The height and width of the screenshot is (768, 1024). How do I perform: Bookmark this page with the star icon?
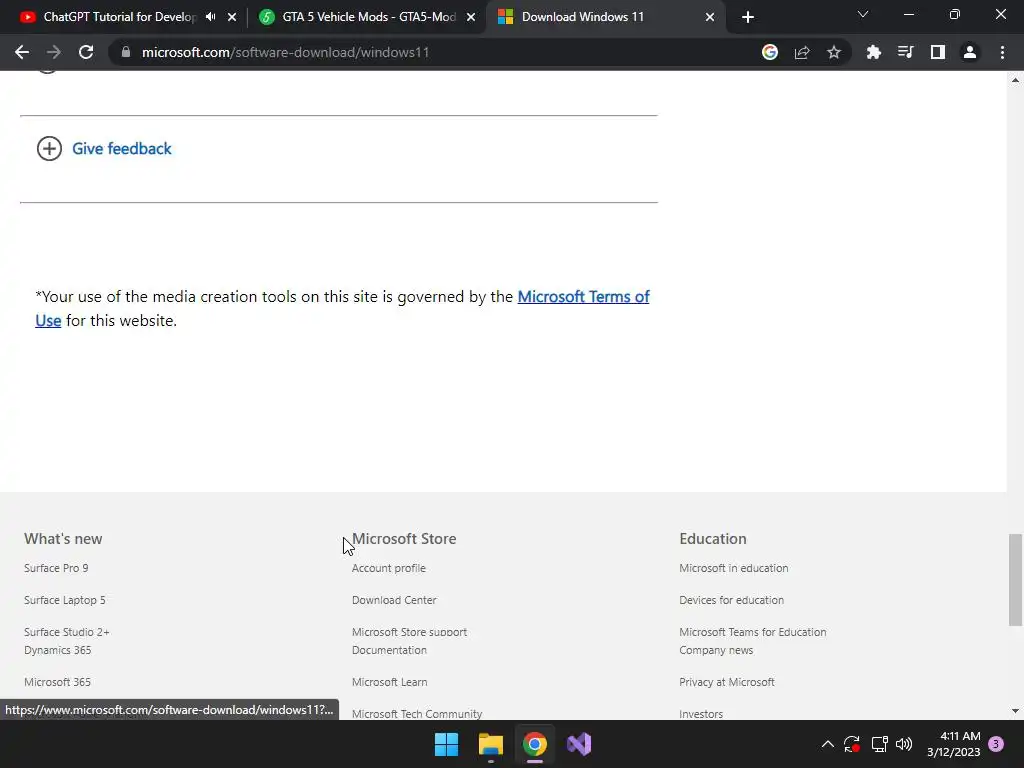coord(834,52)
